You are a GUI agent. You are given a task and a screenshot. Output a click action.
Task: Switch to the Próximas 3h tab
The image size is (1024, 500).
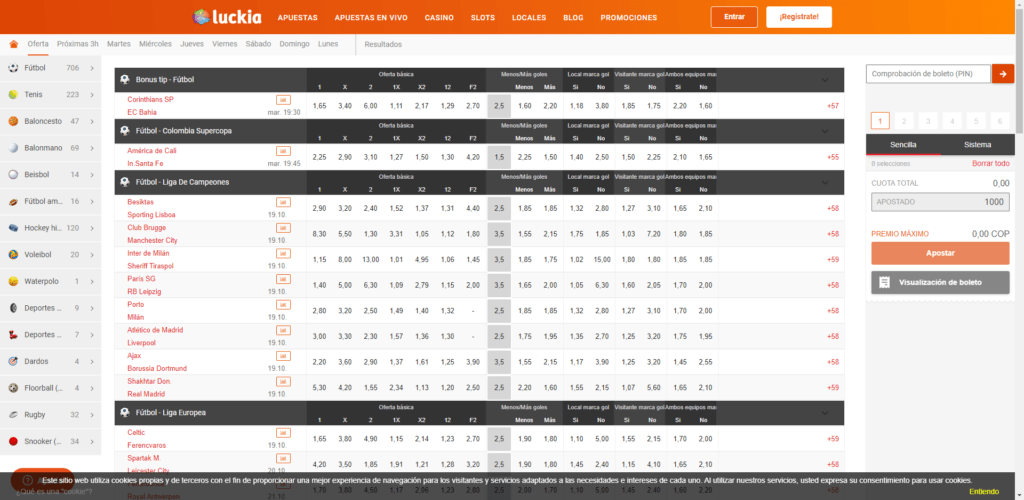[x=78, y=44]
